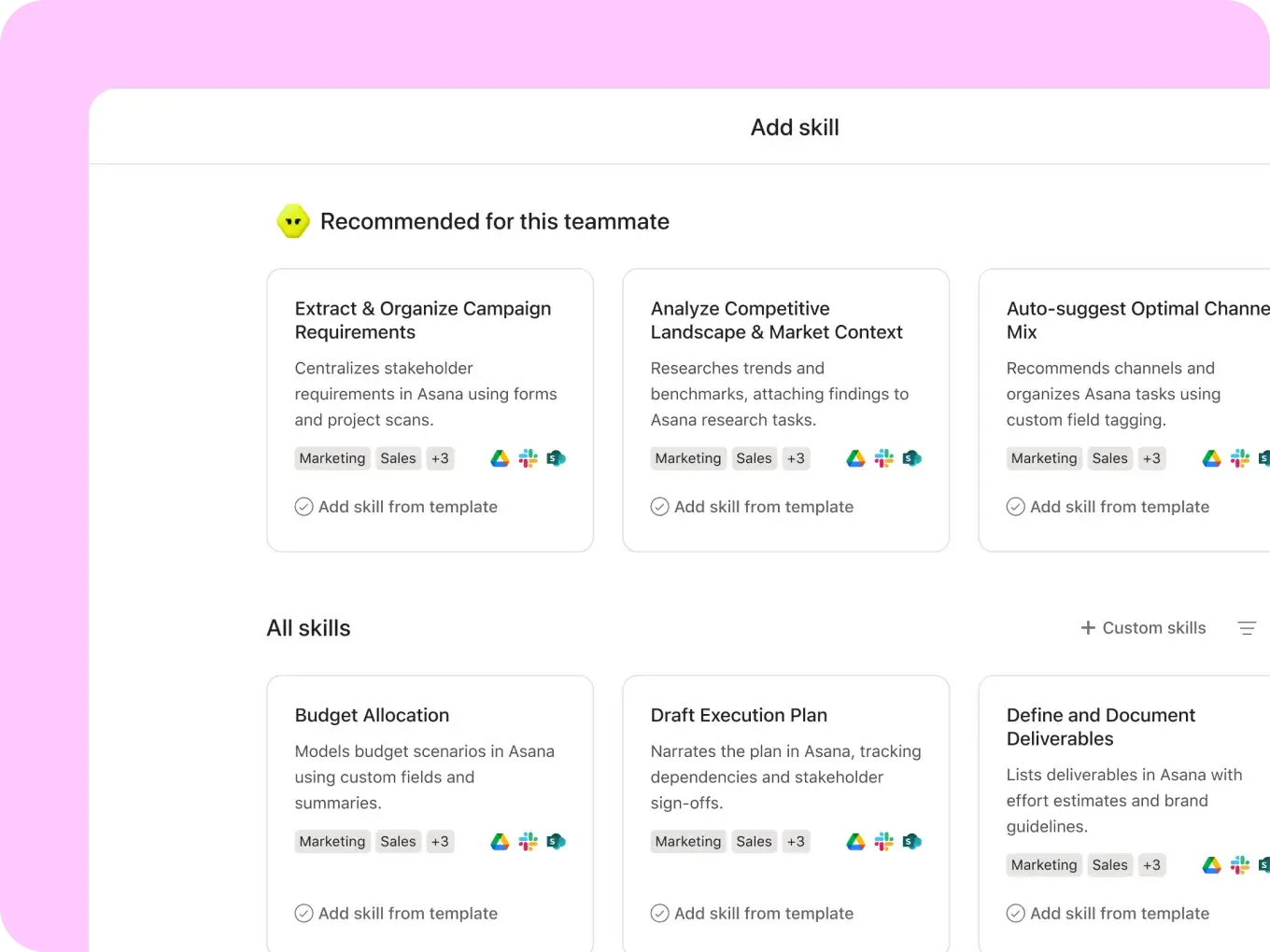Add Draft Execution Plan skill from template
The height and width of the screenshot is (952, 1270).
[x=752, y=914]
